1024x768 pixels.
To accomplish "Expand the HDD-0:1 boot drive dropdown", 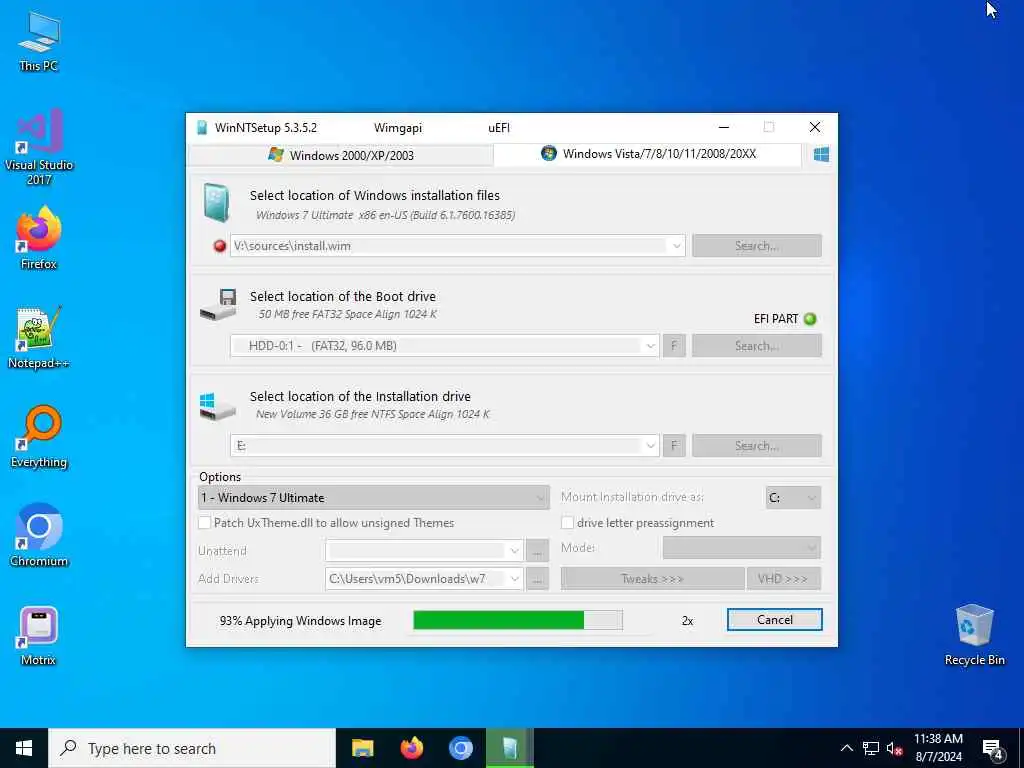I will 650,346.
